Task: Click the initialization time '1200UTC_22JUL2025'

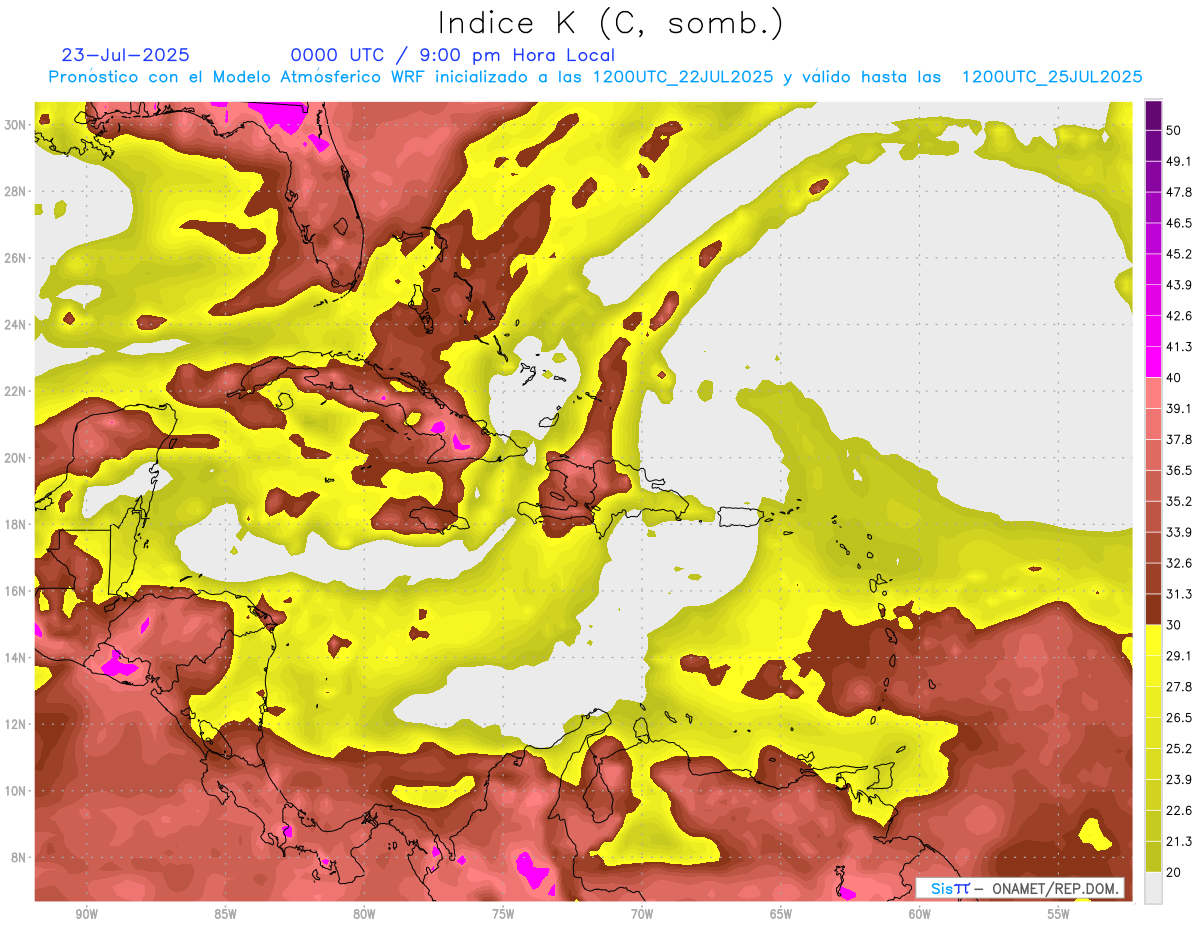Action: pyautogui.click(x=683, y=77)
